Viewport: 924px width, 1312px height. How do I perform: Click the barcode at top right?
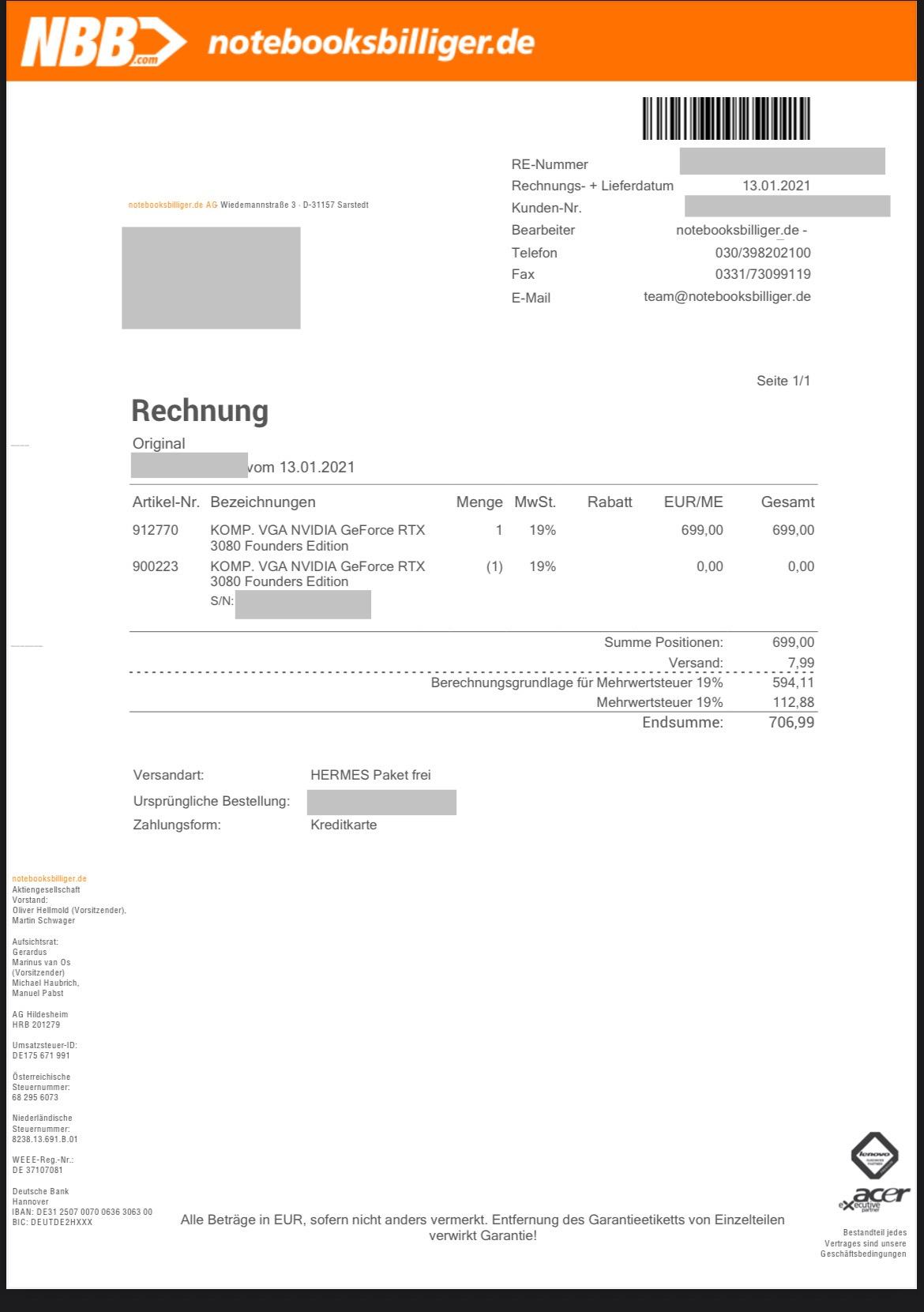tap(726, 118)
